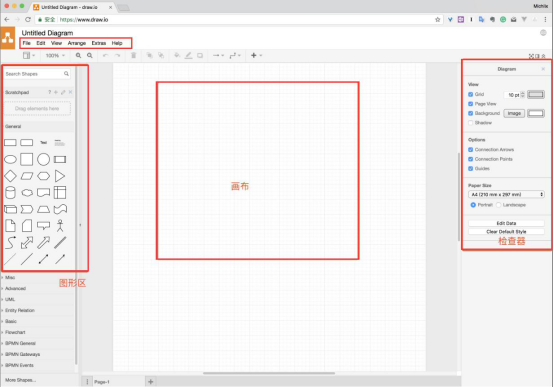
Task: Click the zoom in magnifier icon
Action: (78, 55)
